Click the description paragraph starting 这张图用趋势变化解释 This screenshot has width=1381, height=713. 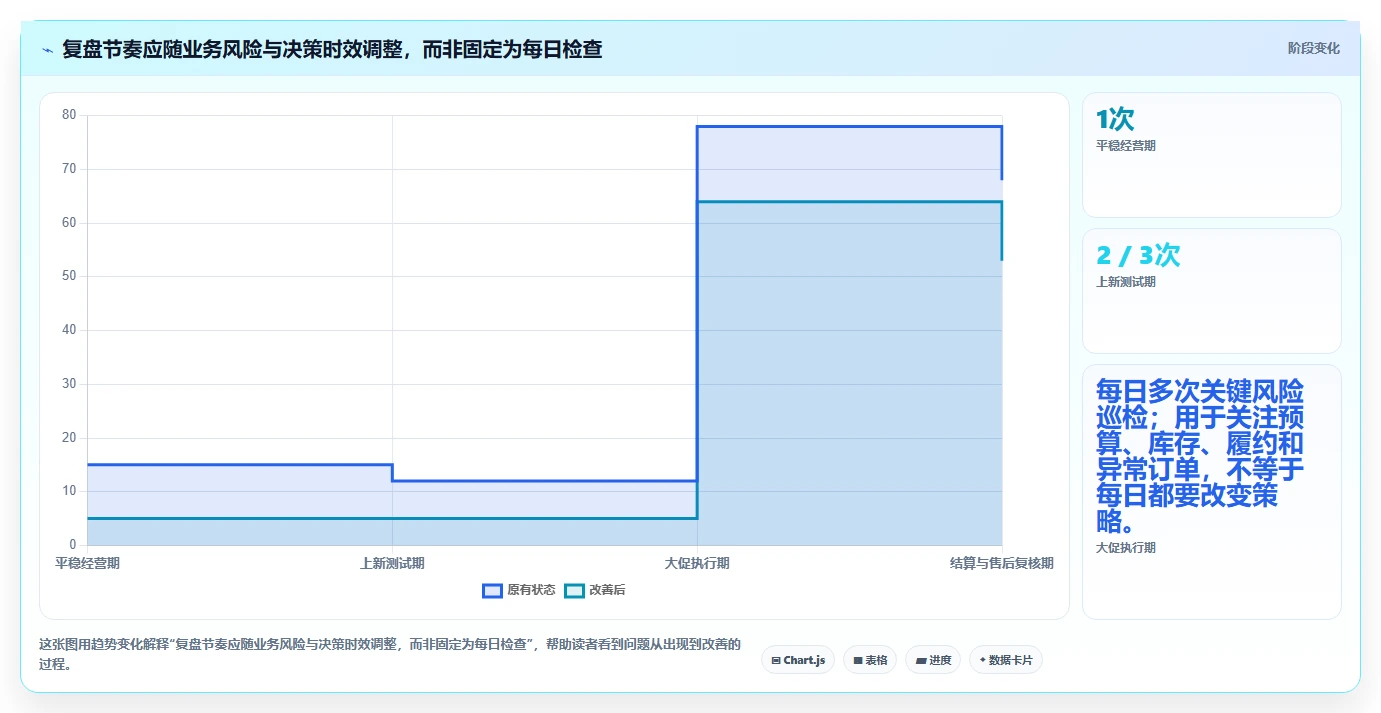coord(390,654)
